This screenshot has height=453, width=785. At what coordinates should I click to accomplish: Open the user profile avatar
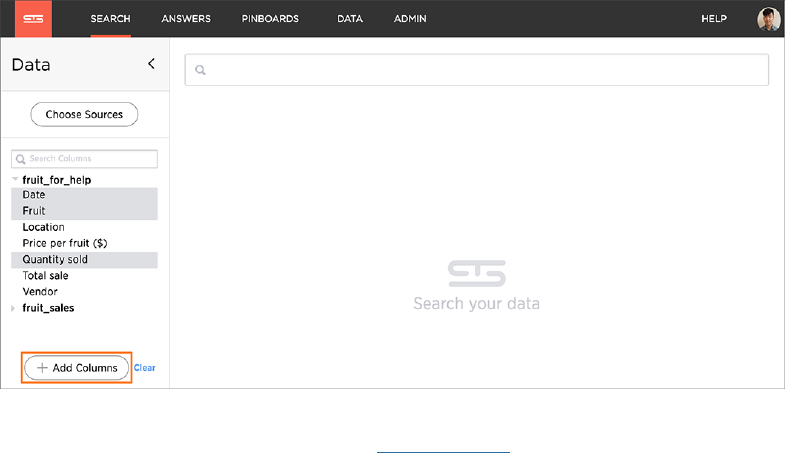[768, 19]
